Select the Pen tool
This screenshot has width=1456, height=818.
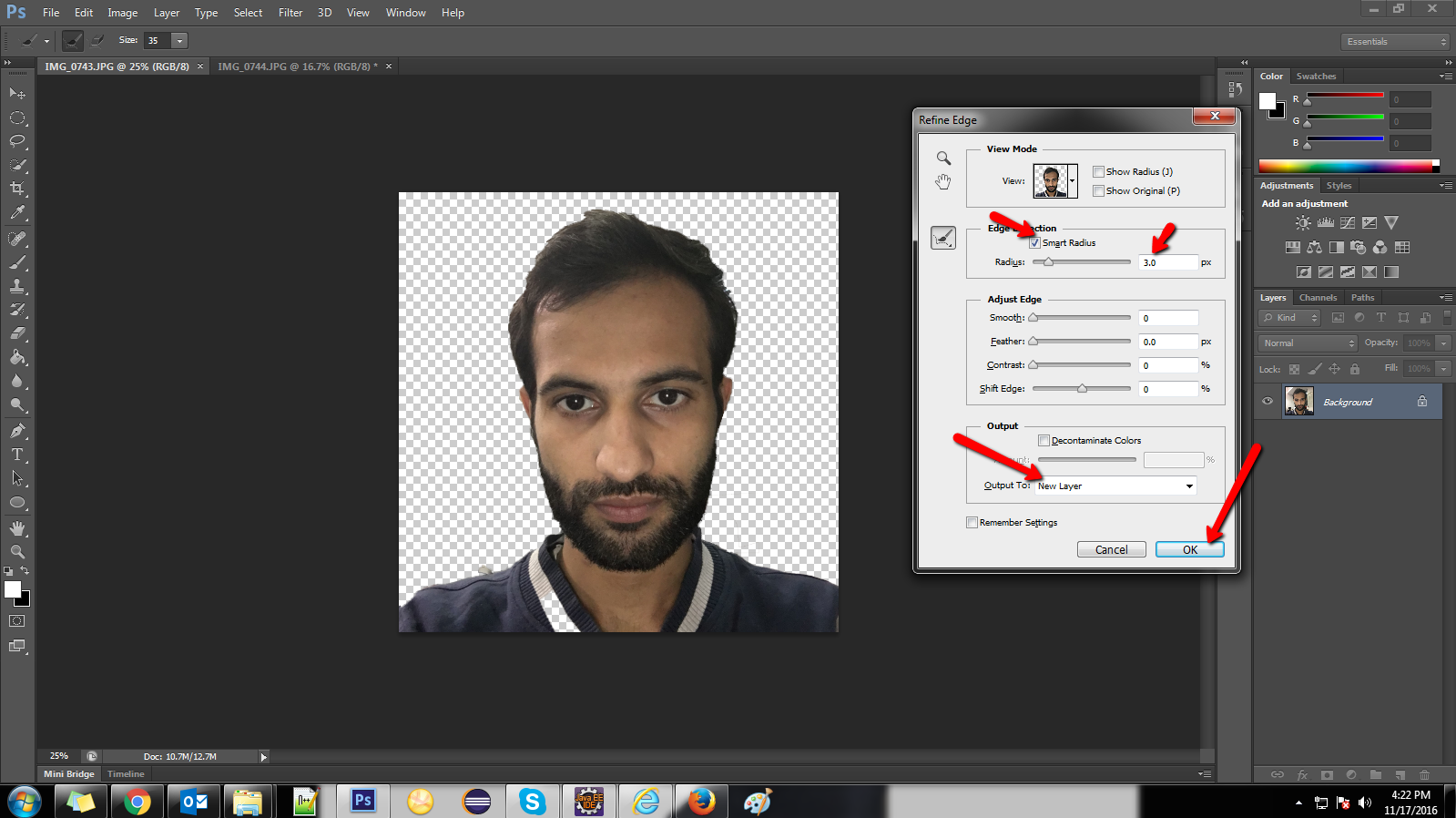[x=17, y=431]
